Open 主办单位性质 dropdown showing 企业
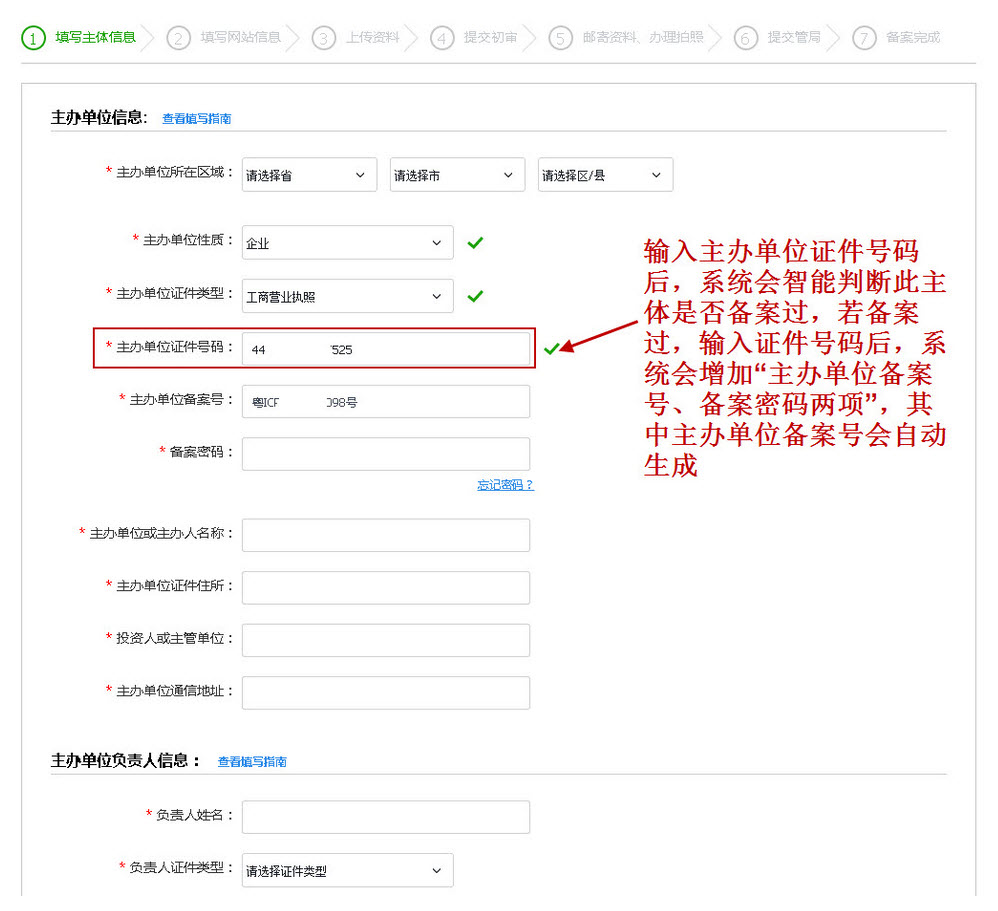998x911 pixels. point(347,243)
